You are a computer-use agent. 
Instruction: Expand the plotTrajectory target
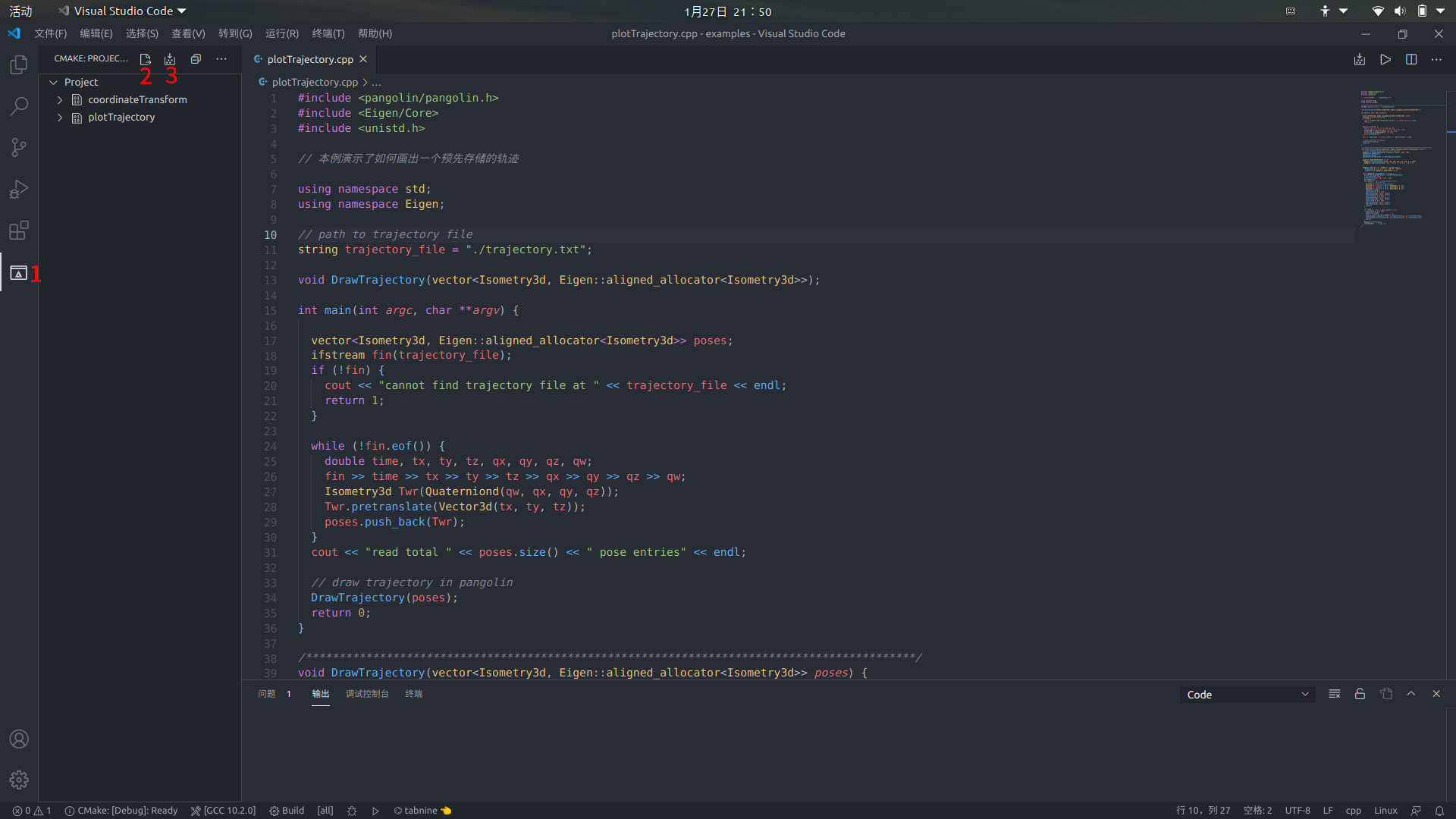60,118
